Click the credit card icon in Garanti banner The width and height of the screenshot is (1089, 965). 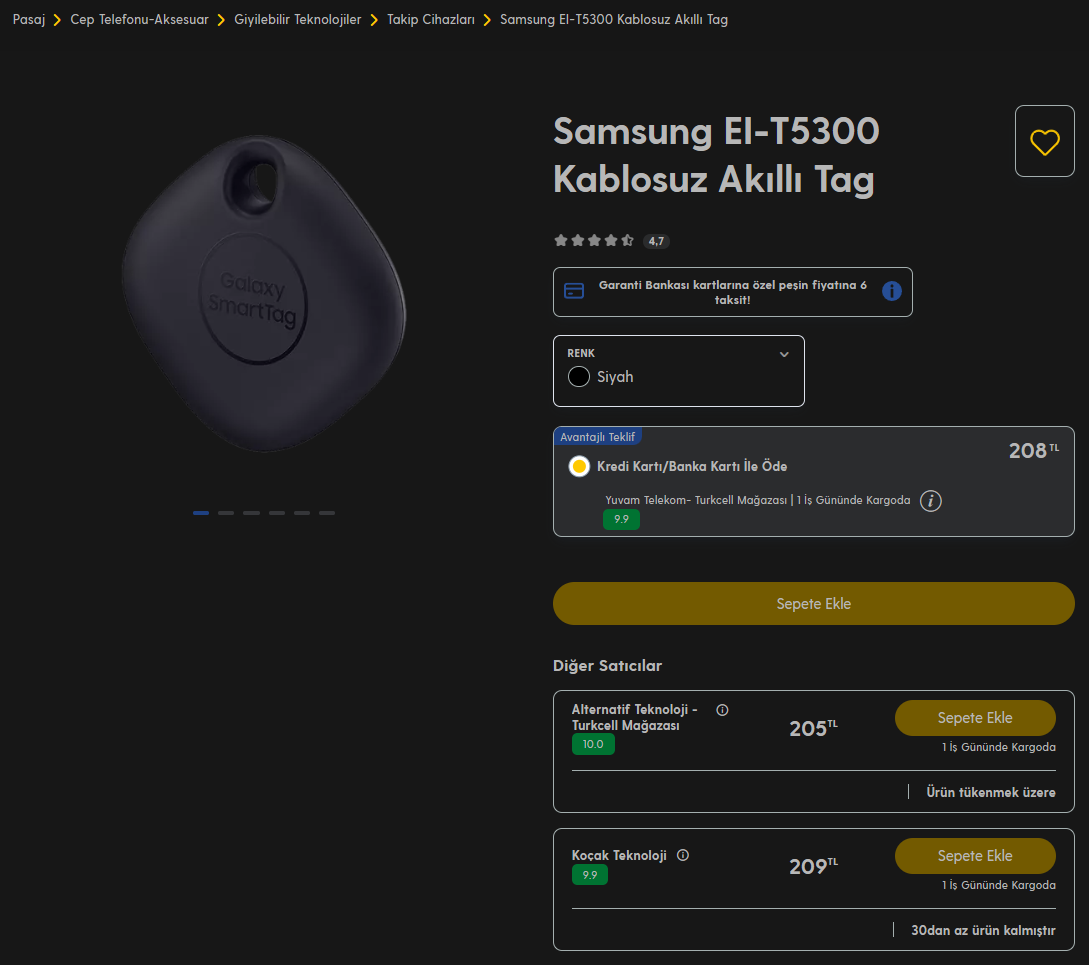point(574,291)
